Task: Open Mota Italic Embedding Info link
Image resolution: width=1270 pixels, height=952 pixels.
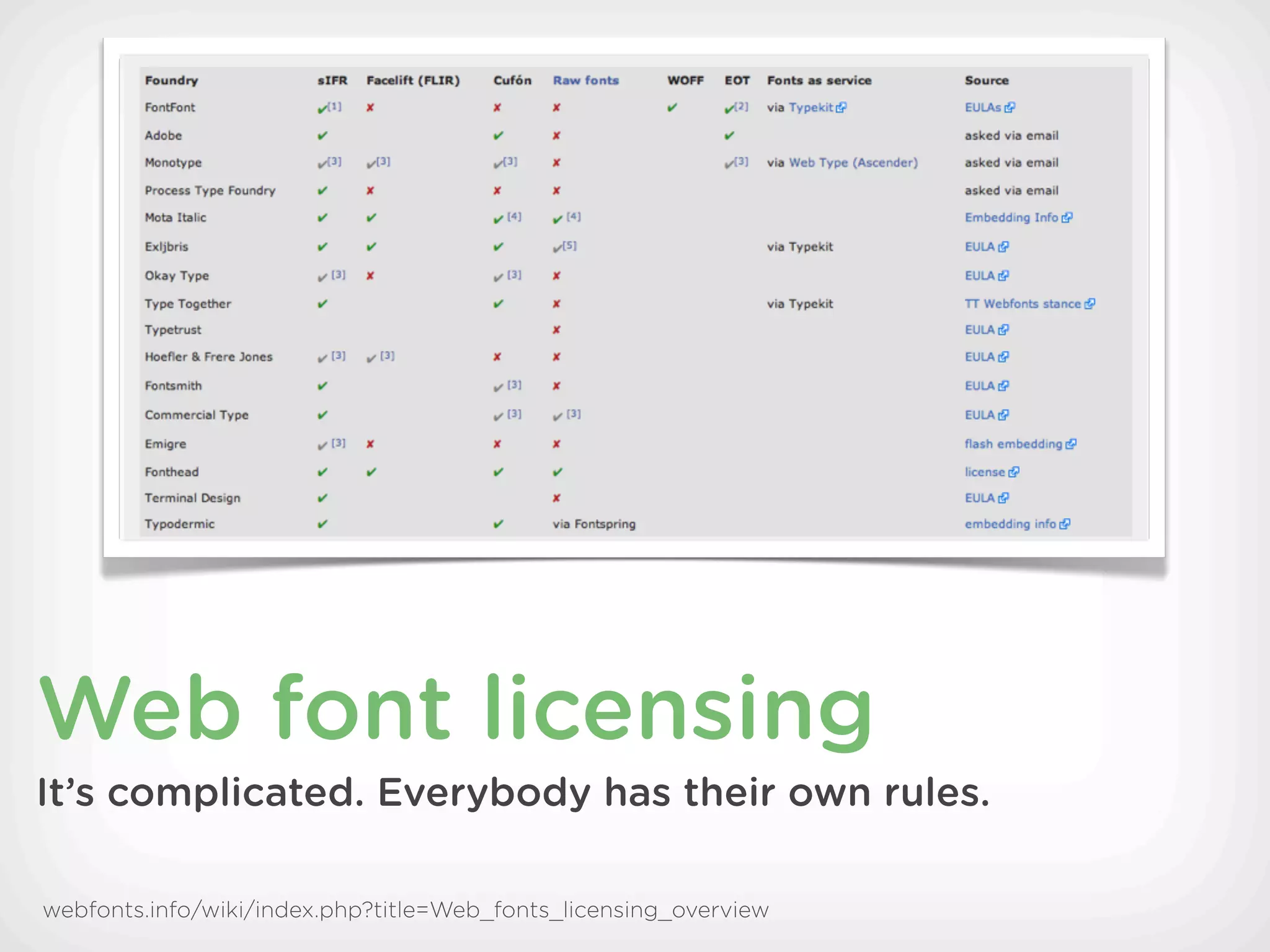Action: [1011, 218]
